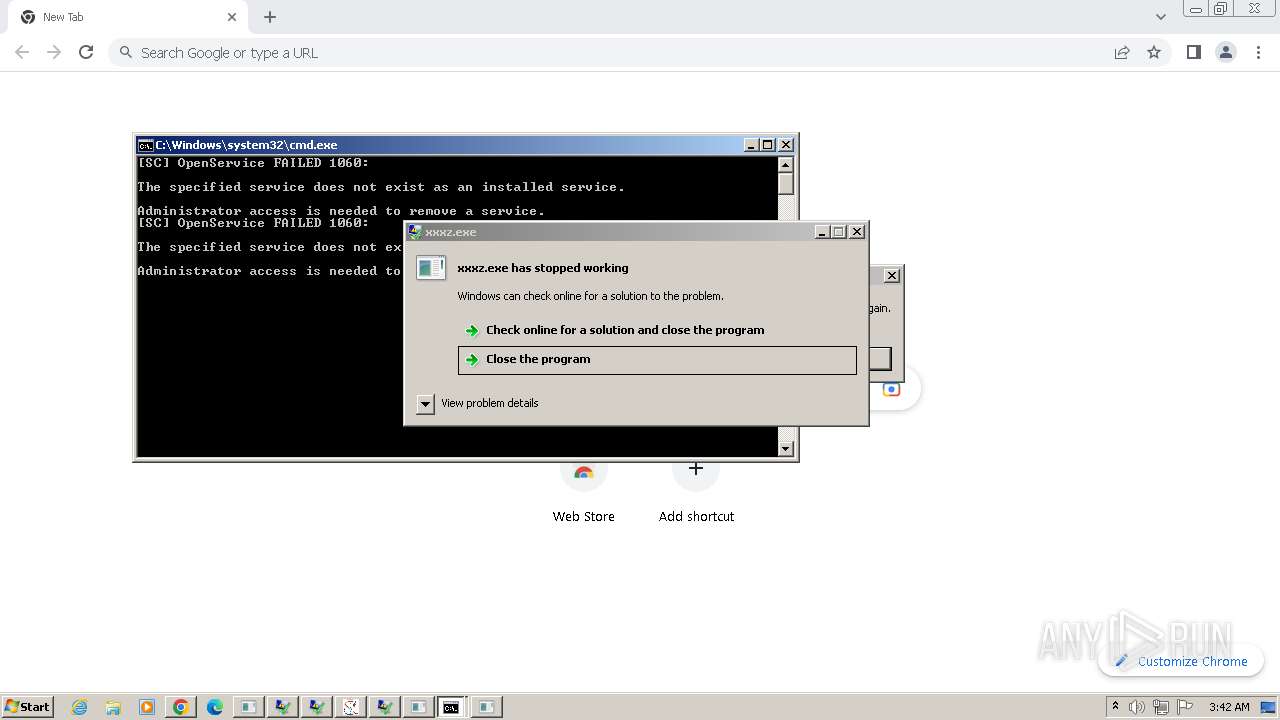
Task: Switch to the cmd.exe taskbar button
Action: click(x=452, y=707)
